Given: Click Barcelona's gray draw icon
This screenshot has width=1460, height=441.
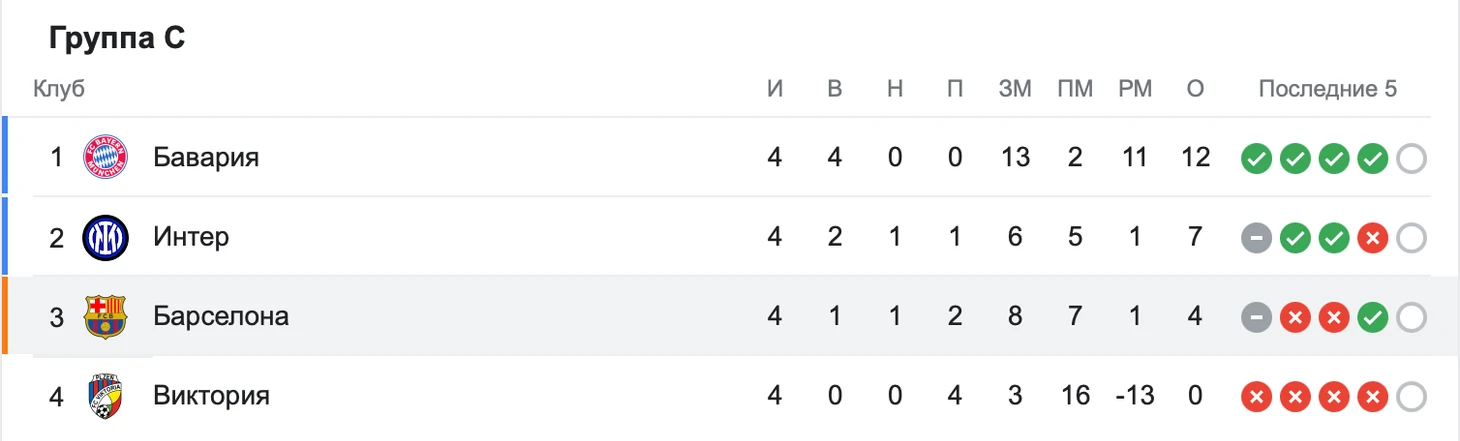Looking at the screenshot, I should (x=1256, y=318).
